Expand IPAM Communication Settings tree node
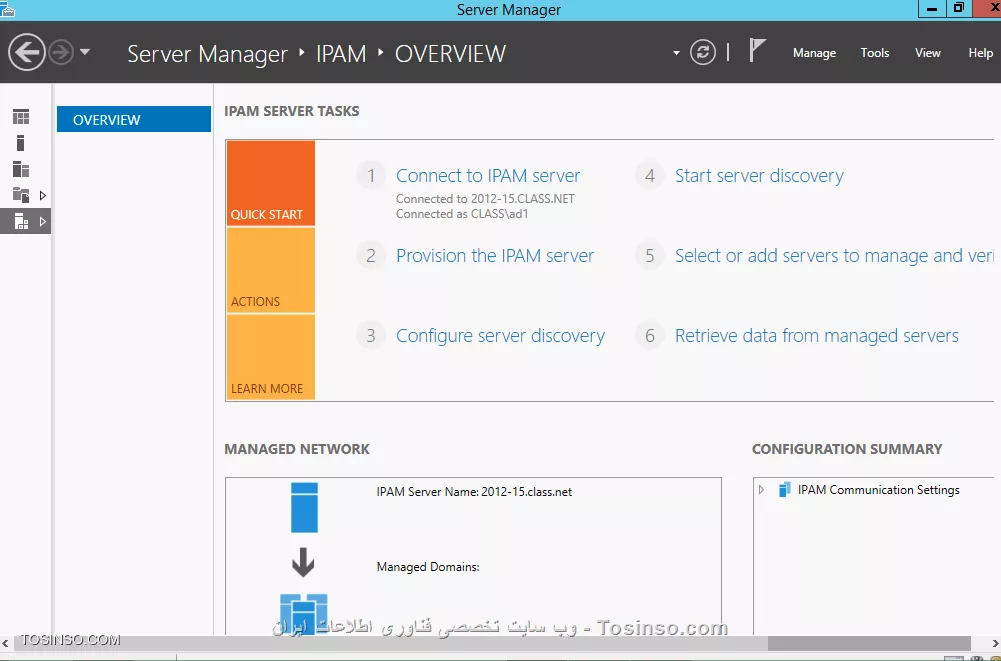Screen dimensions: 1001x661 pos(761,490)
